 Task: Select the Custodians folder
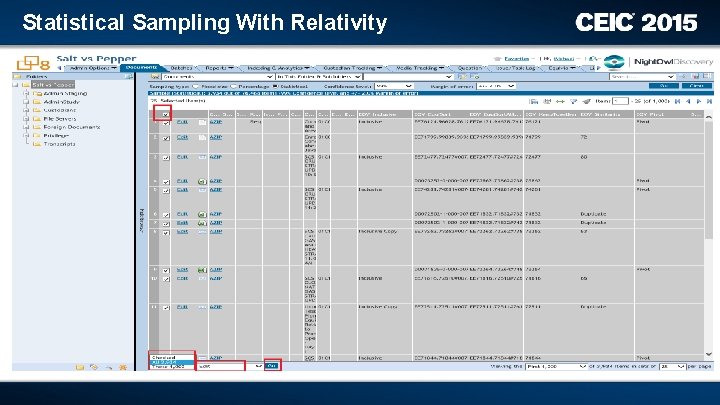pyautogui.click(x=60, y=110)
